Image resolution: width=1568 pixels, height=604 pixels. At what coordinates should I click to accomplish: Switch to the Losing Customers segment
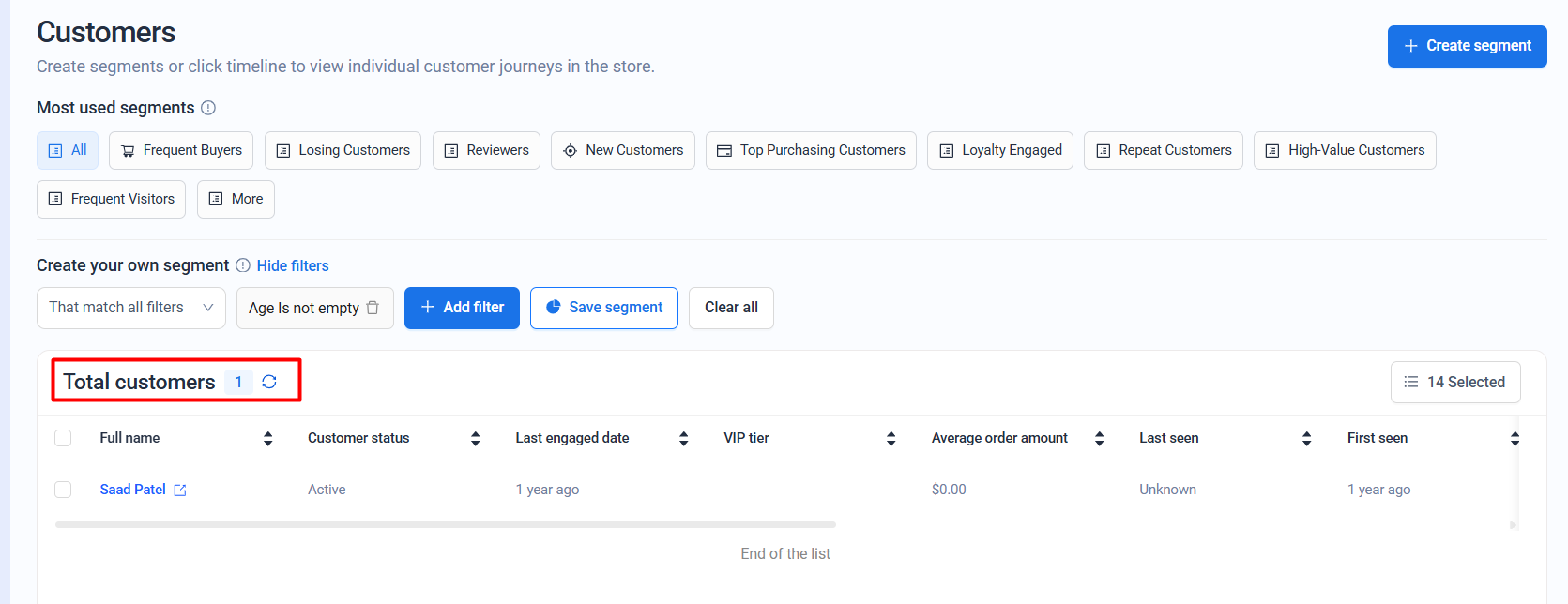343,150
